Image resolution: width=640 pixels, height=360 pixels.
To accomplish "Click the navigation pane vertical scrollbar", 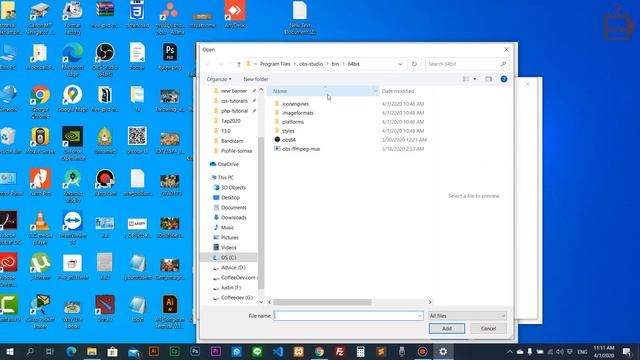I will (x=261, y=212).
